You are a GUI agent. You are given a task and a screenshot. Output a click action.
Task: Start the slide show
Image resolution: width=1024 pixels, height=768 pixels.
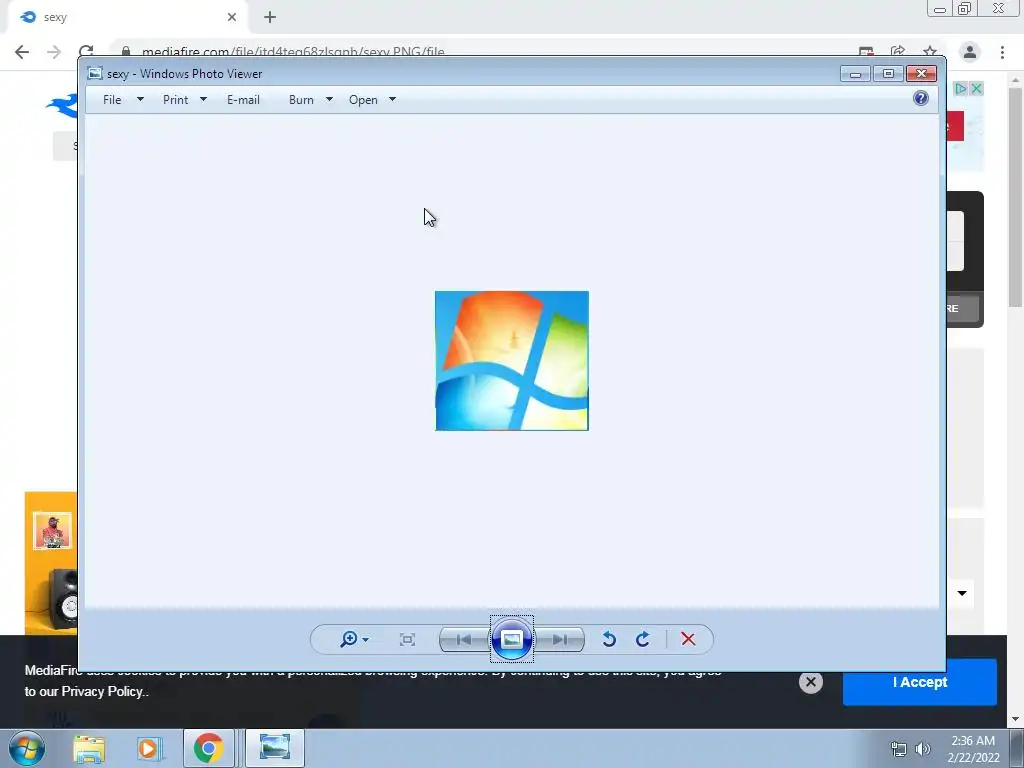[512, 639]
